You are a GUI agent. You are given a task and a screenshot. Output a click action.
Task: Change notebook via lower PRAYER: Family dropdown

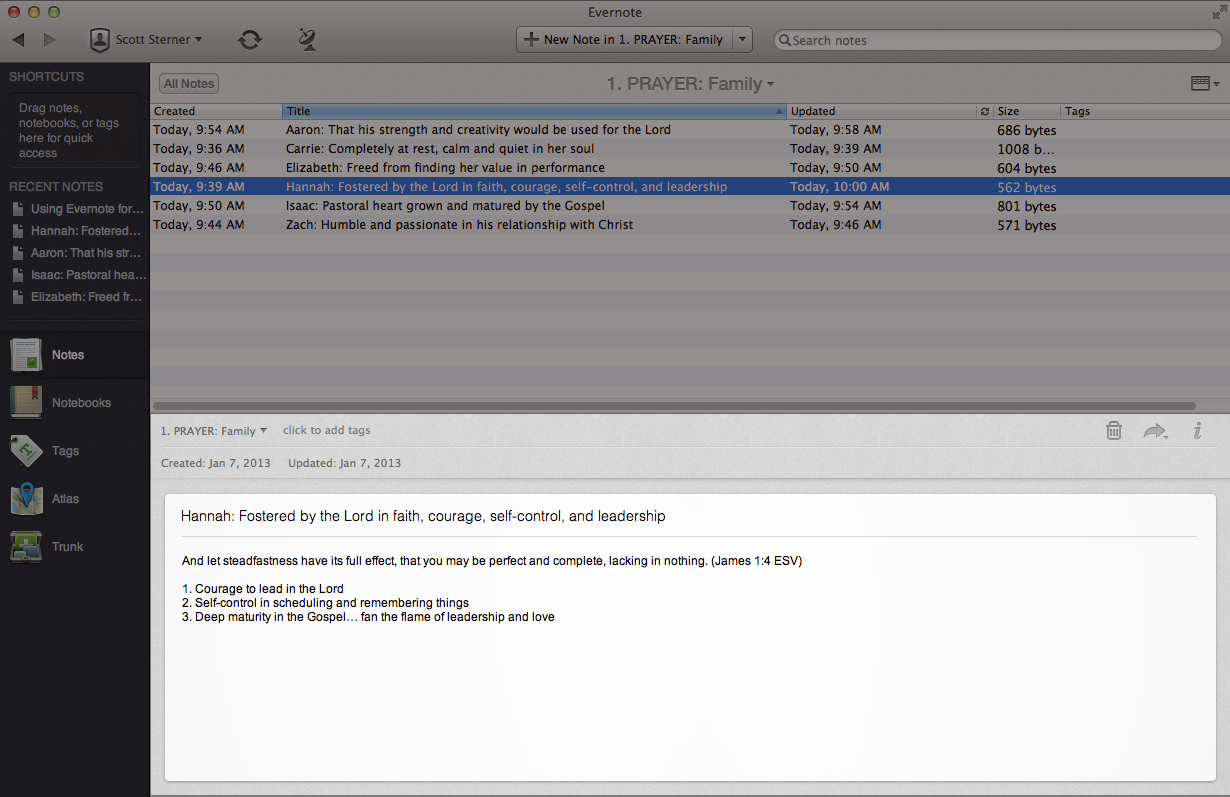[214, 431]
